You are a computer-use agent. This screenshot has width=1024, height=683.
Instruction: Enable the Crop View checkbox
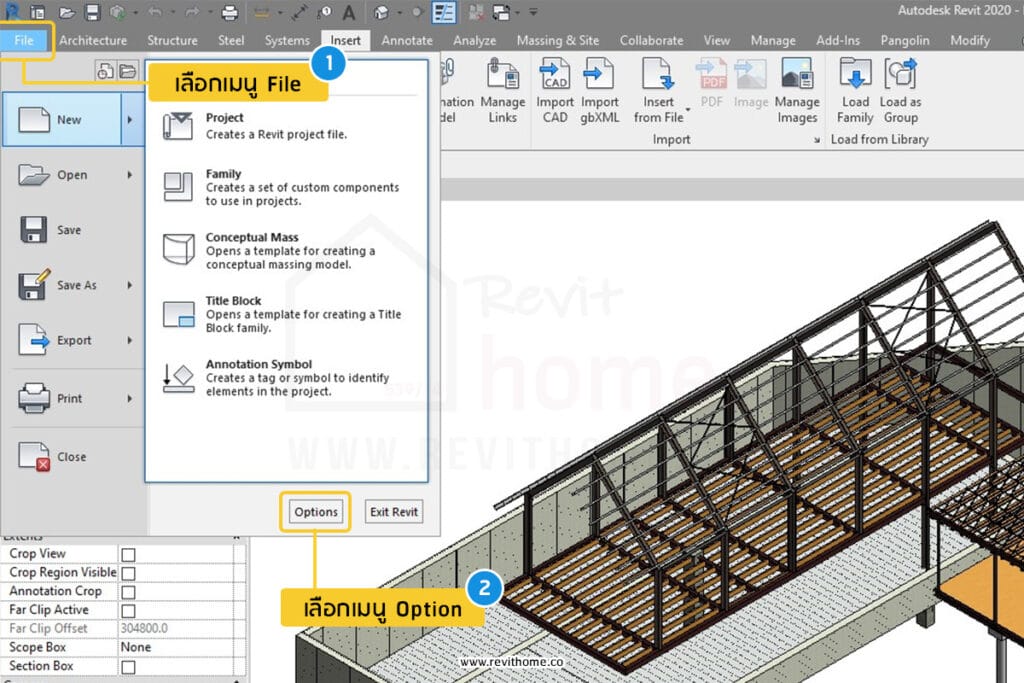[x=129, y=553]
